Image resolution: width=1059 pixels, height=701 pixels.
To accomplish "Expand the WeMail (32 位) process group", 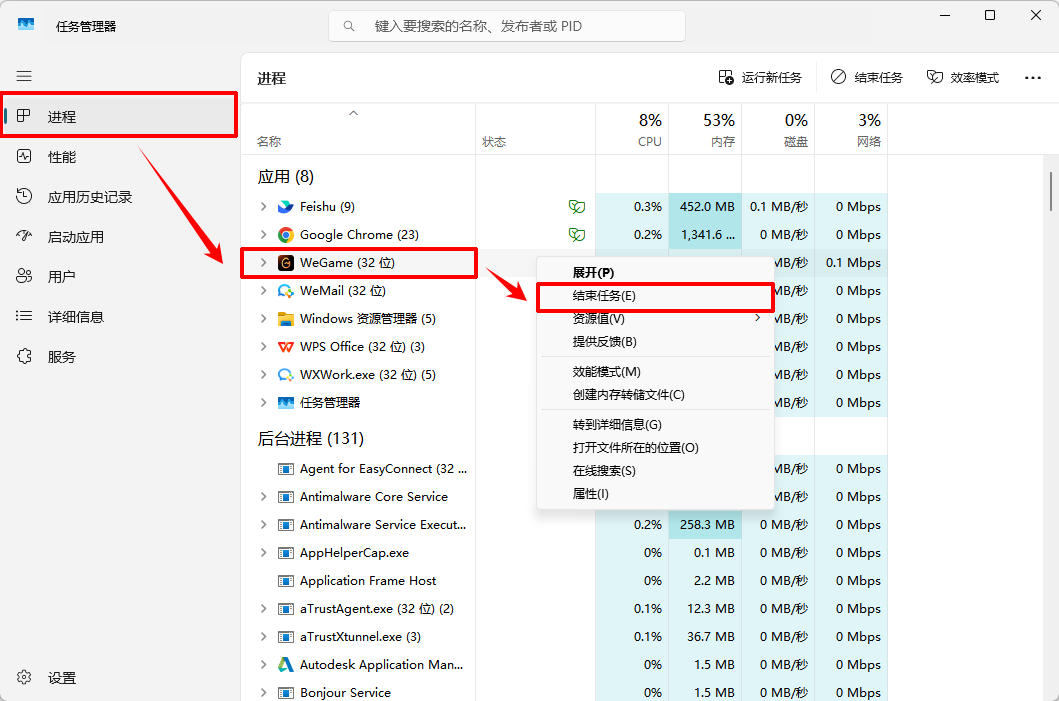I will (263, 290).
